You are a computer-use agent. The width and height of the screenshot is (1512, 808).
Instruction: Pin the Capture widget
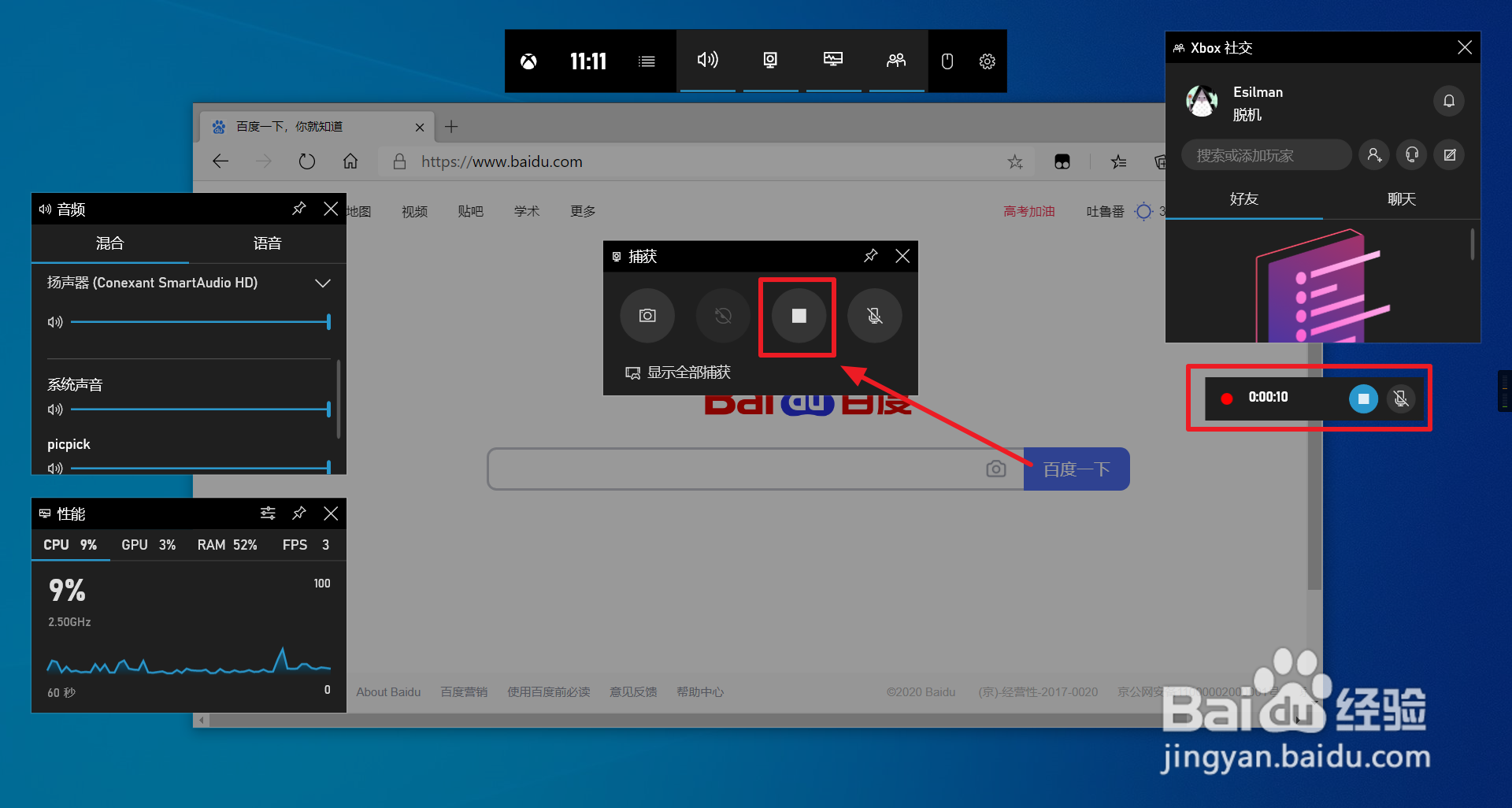870,256
